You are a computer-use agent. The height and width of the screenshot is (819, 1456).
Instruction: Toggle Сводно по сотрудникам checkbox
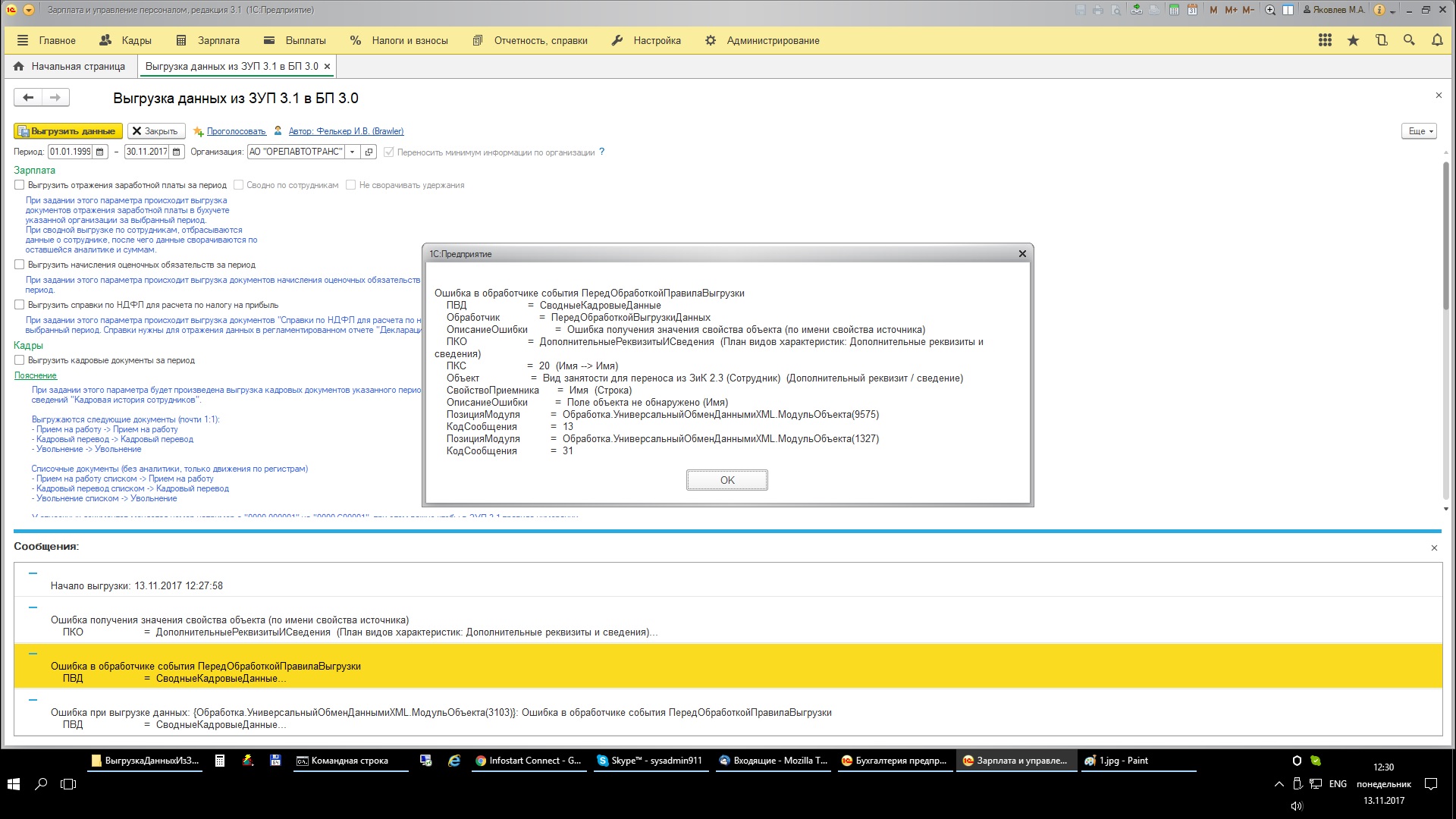[x=238, y=184]
